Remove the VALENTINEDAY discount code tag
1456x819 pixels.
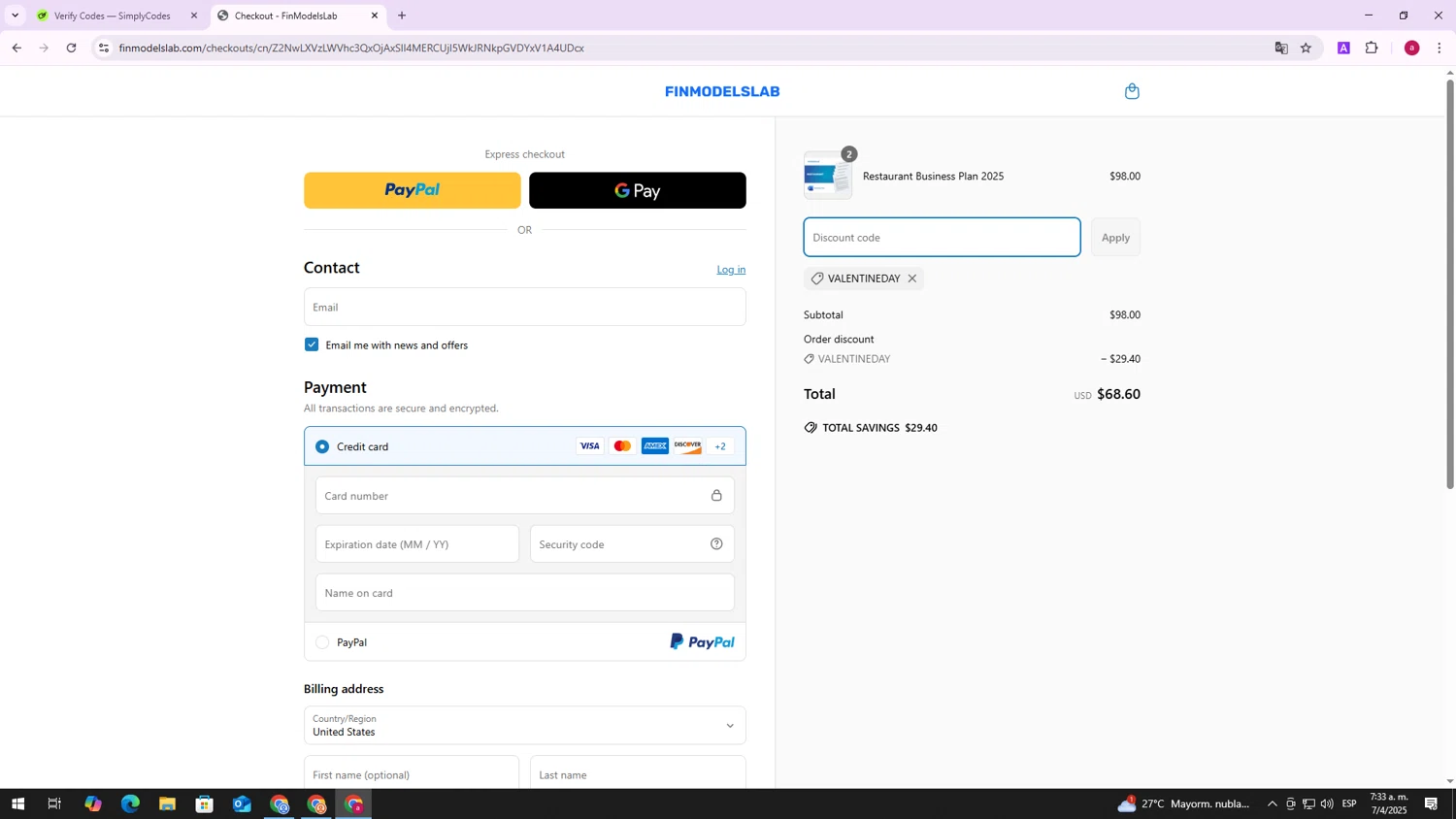point(912,278)
